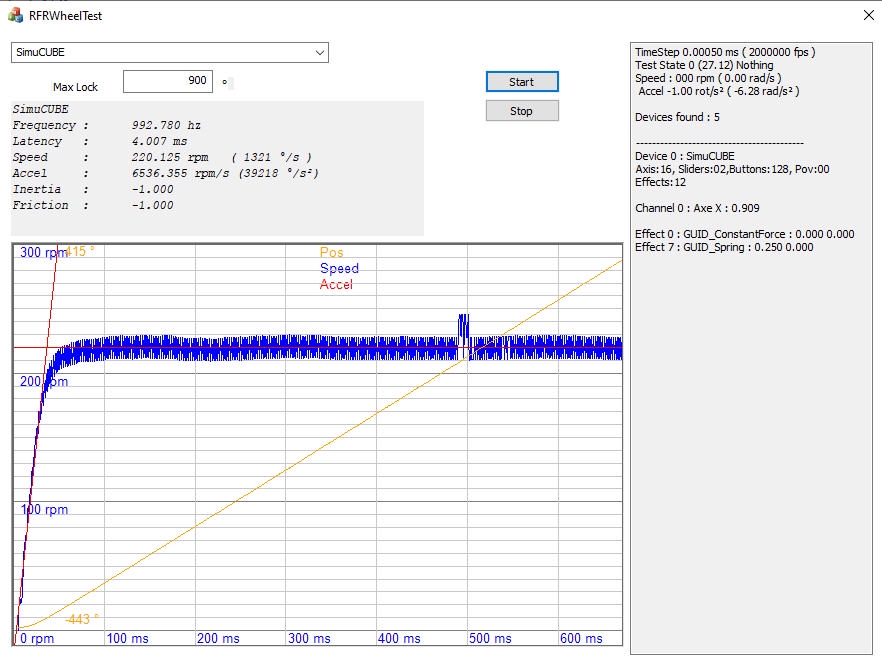Screen dimensions: 882x664
Task: Click the '100 ms' time label
Action: point(128,639)
